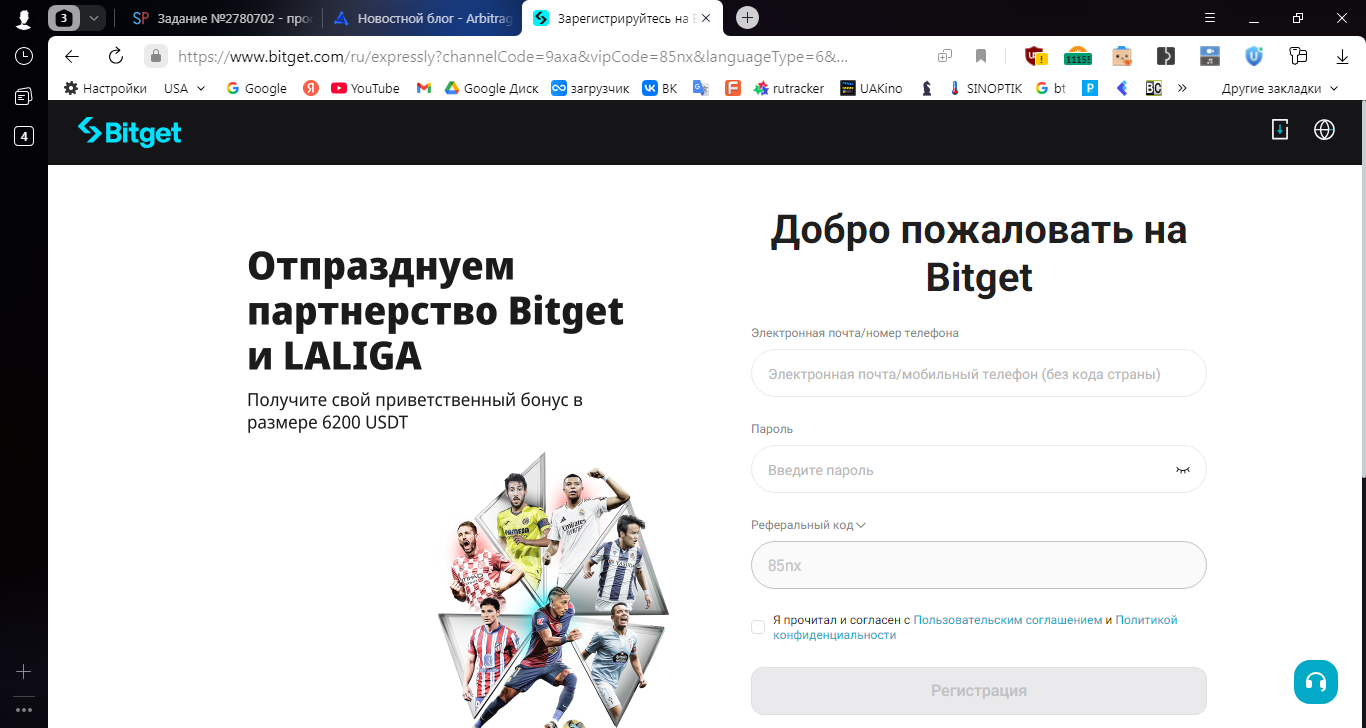Screen dimensions: 1366x728
Task: Click the referral code field with 85nx
Action: pos(978,565)
